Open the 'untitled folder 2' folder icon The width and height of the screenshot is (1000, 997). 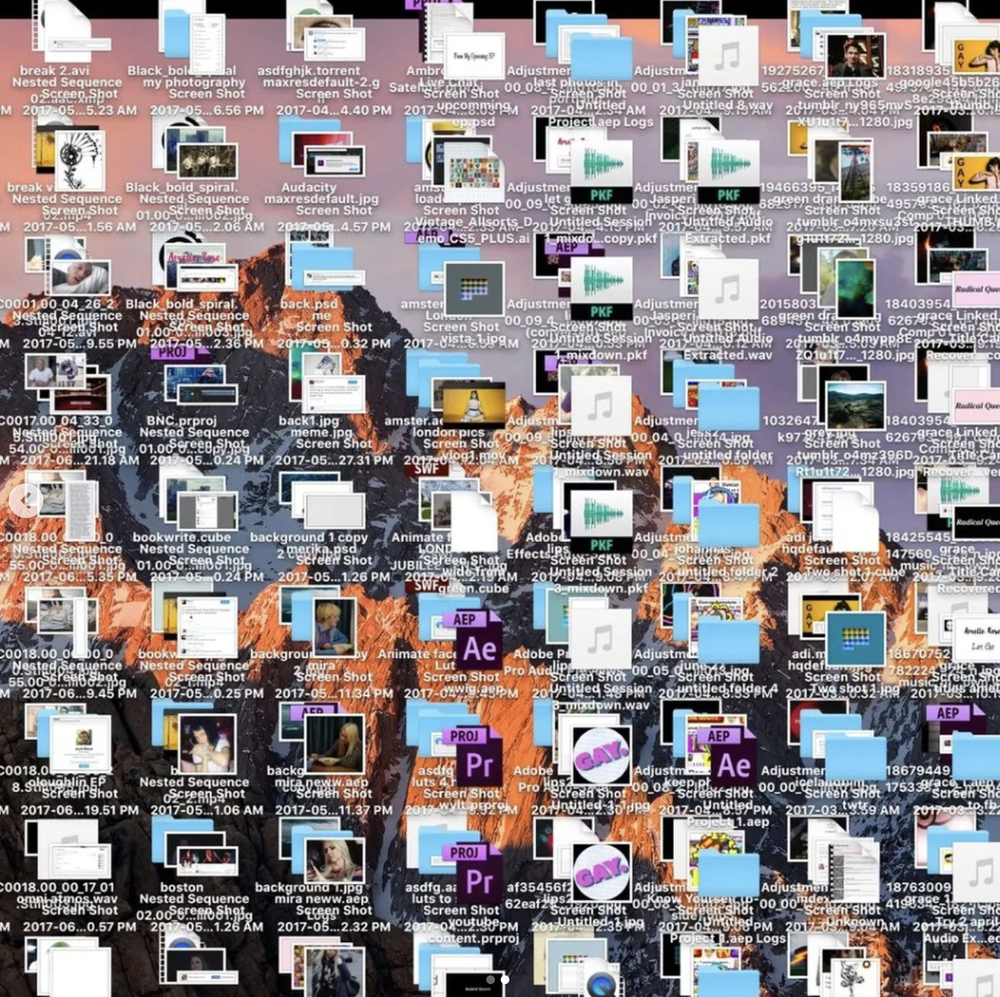(728, 524)
